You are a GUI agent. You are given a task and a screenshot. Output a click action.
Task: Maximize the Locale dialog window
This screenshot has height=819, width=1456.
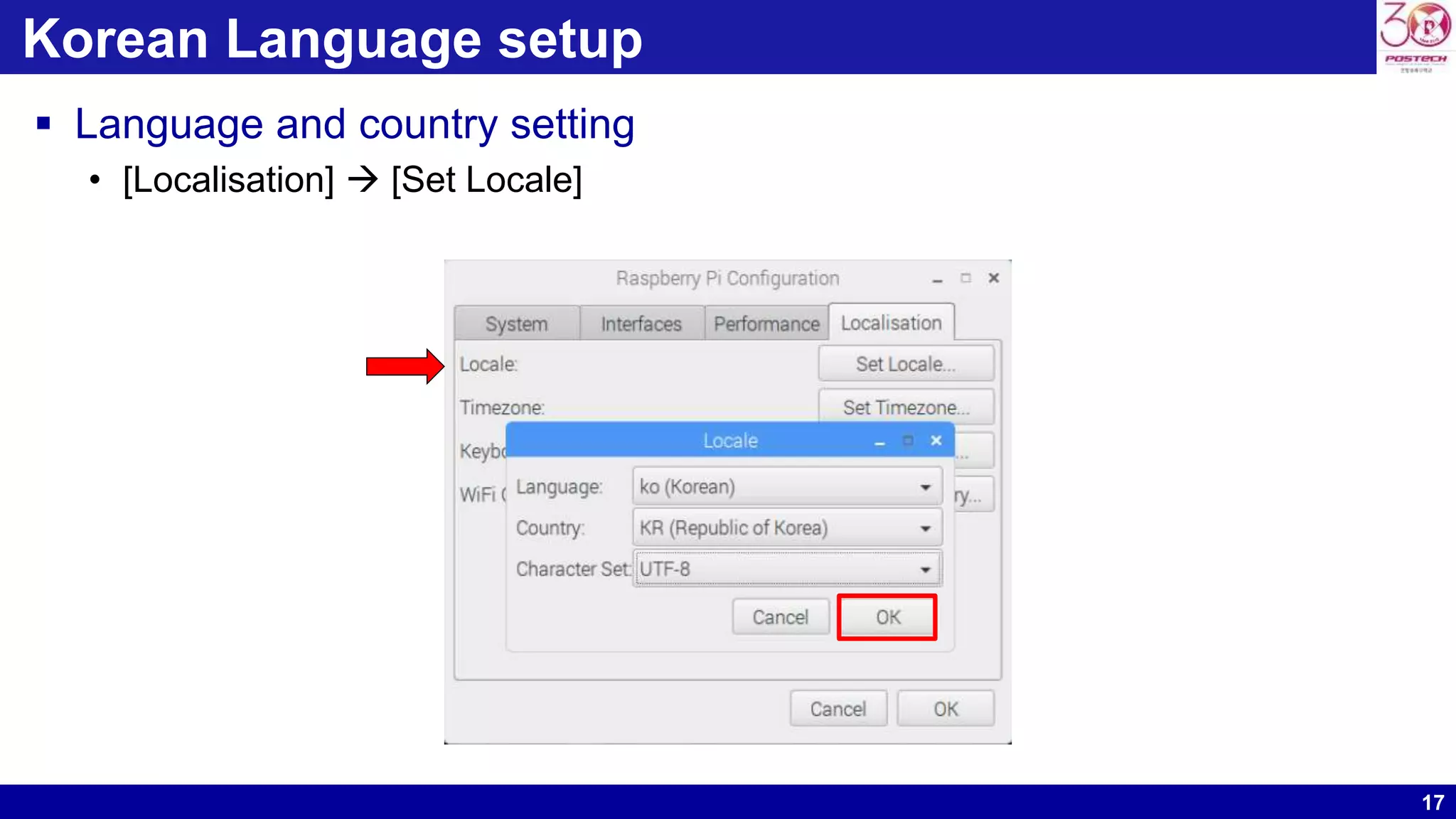pyautogui.click(x=908, y=441)
